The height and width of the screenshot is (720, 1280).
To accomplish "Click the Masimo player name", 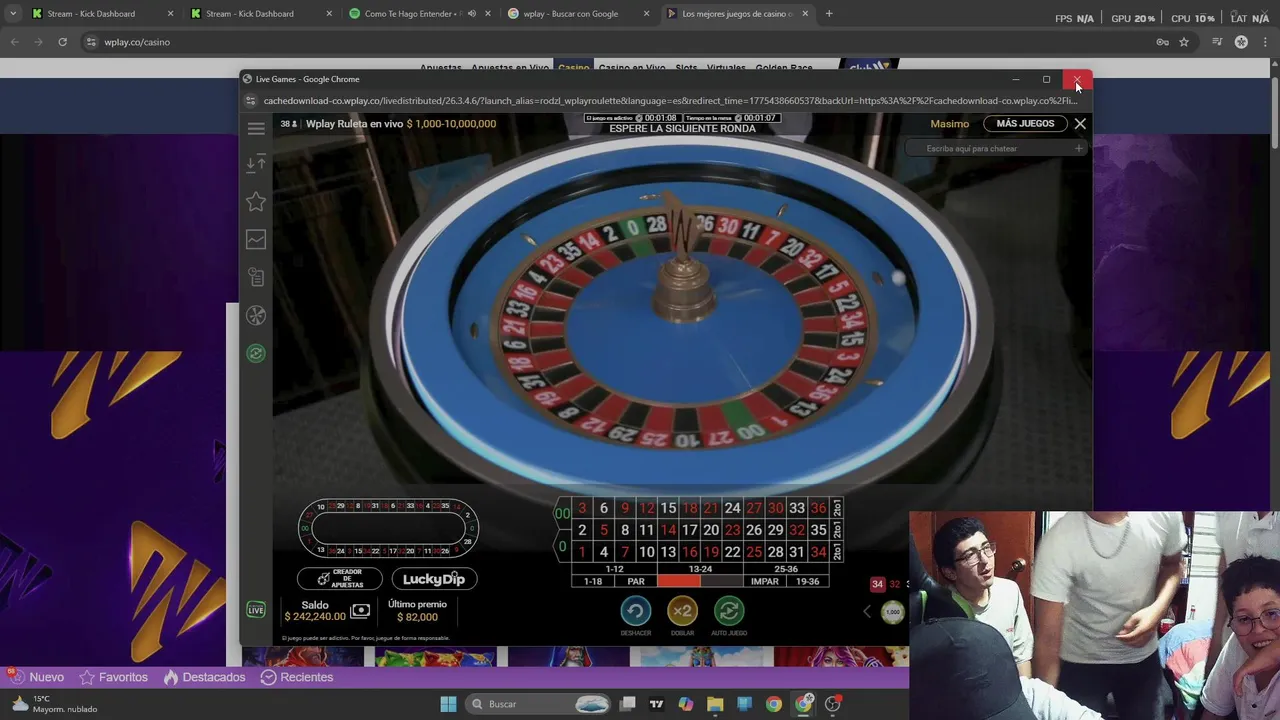I will point(949,124).
